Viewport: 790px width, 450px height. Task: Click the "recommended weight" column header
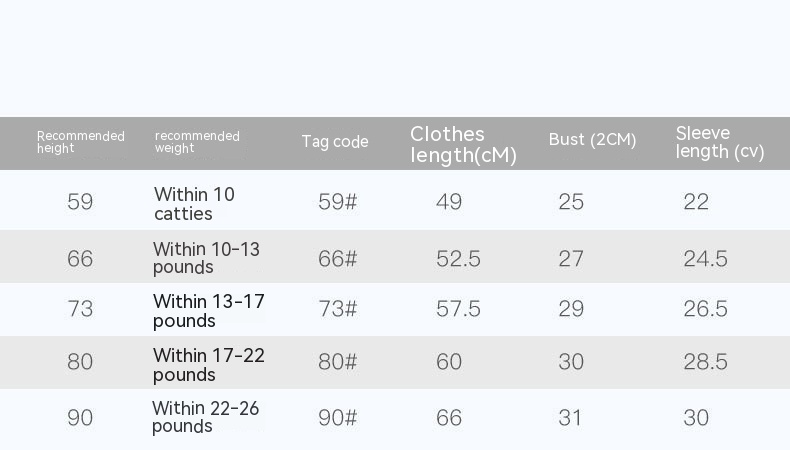pyautogui.click(x=197, y=142)
